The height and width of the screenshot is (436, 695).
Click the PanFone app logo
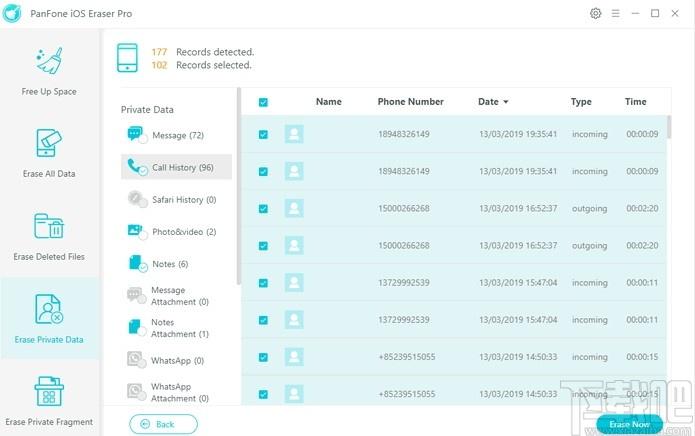[x=12, y=13]
